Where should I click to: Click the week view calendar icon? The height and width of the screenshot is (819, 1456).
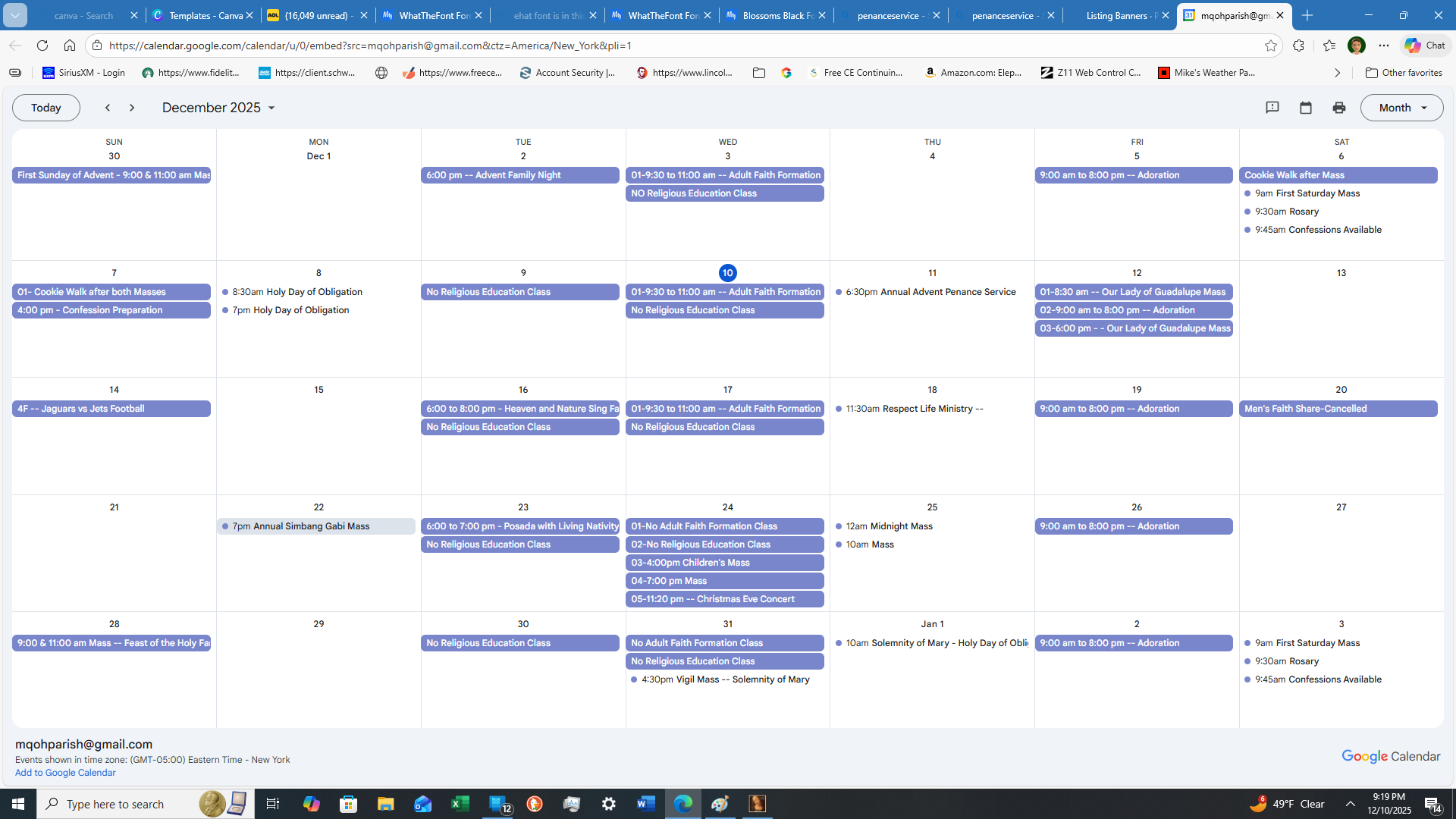point(1305,108)
